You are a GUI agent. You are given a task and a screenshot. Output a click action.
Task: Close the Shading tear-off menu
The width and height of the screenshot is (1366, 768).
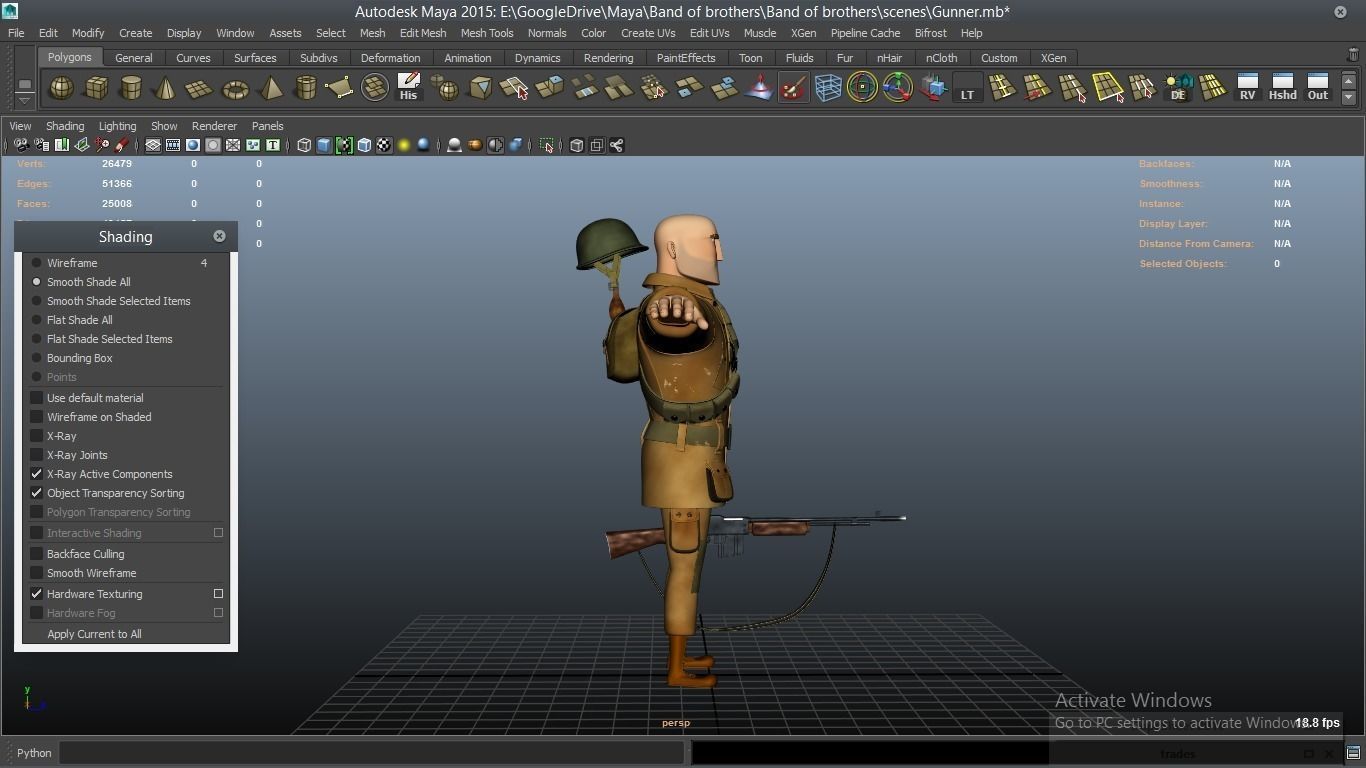coord(219,236)
